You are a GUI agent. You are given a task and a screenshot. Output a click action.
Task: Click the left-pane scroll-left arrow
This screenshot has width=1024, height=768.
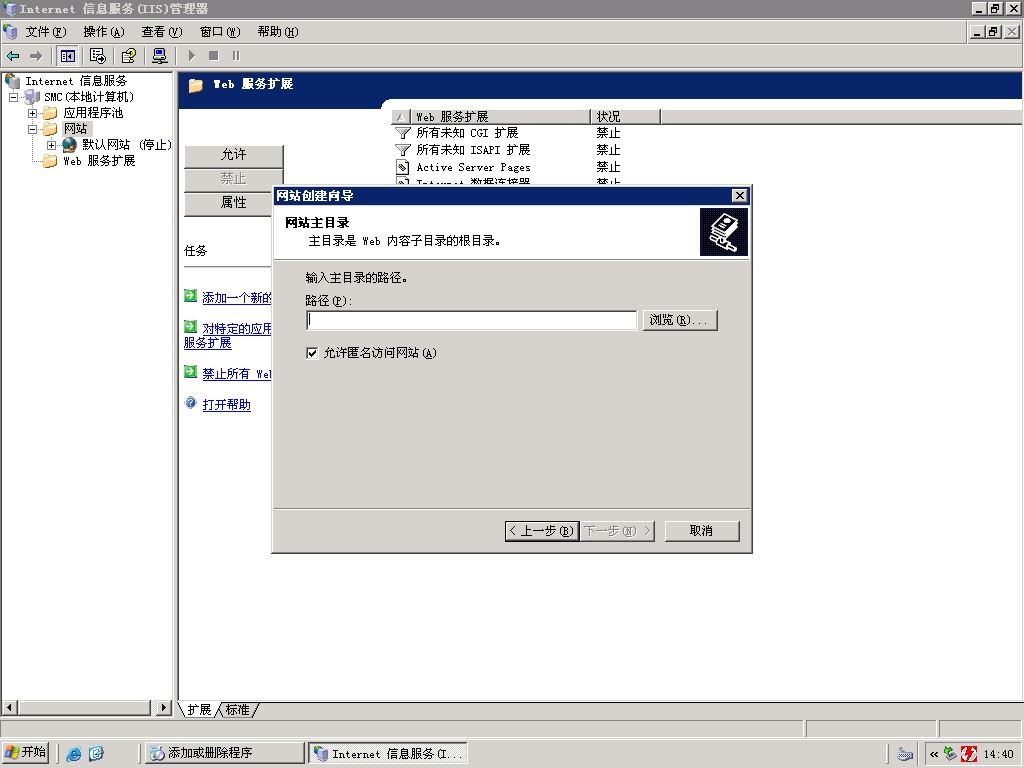(x=9, y=708)
